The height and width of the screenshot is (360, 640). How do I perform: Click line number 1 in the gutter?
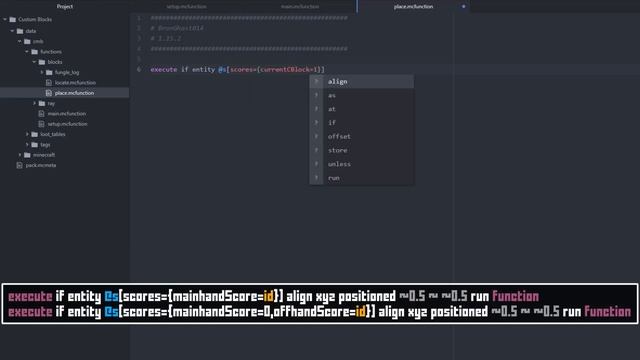click(x=139, y=18)
